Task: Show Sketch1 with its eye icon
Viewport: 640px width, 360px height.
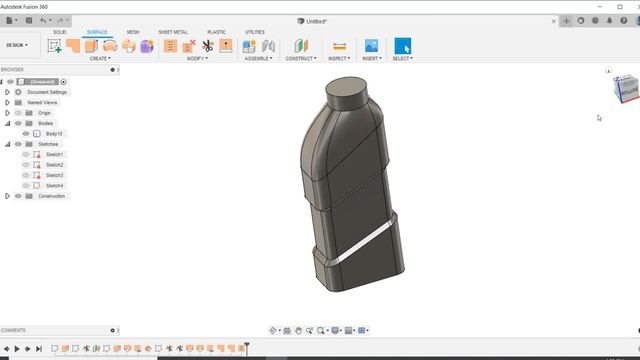Action: coord(26,155)
